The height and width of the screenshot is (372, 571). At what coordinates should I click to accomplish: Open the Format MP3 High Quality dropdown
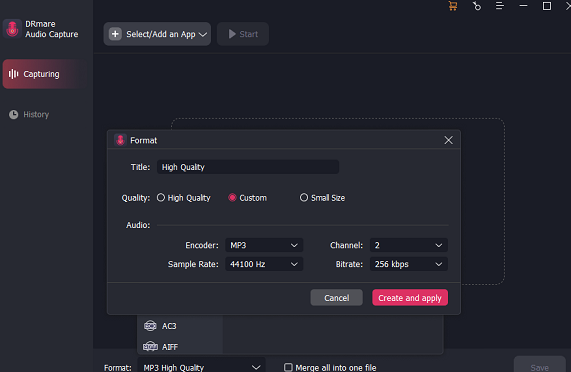click(201, 366)
